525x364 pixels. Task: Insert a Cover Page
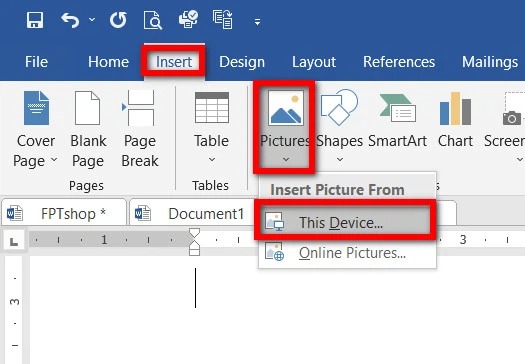point(35,129)
